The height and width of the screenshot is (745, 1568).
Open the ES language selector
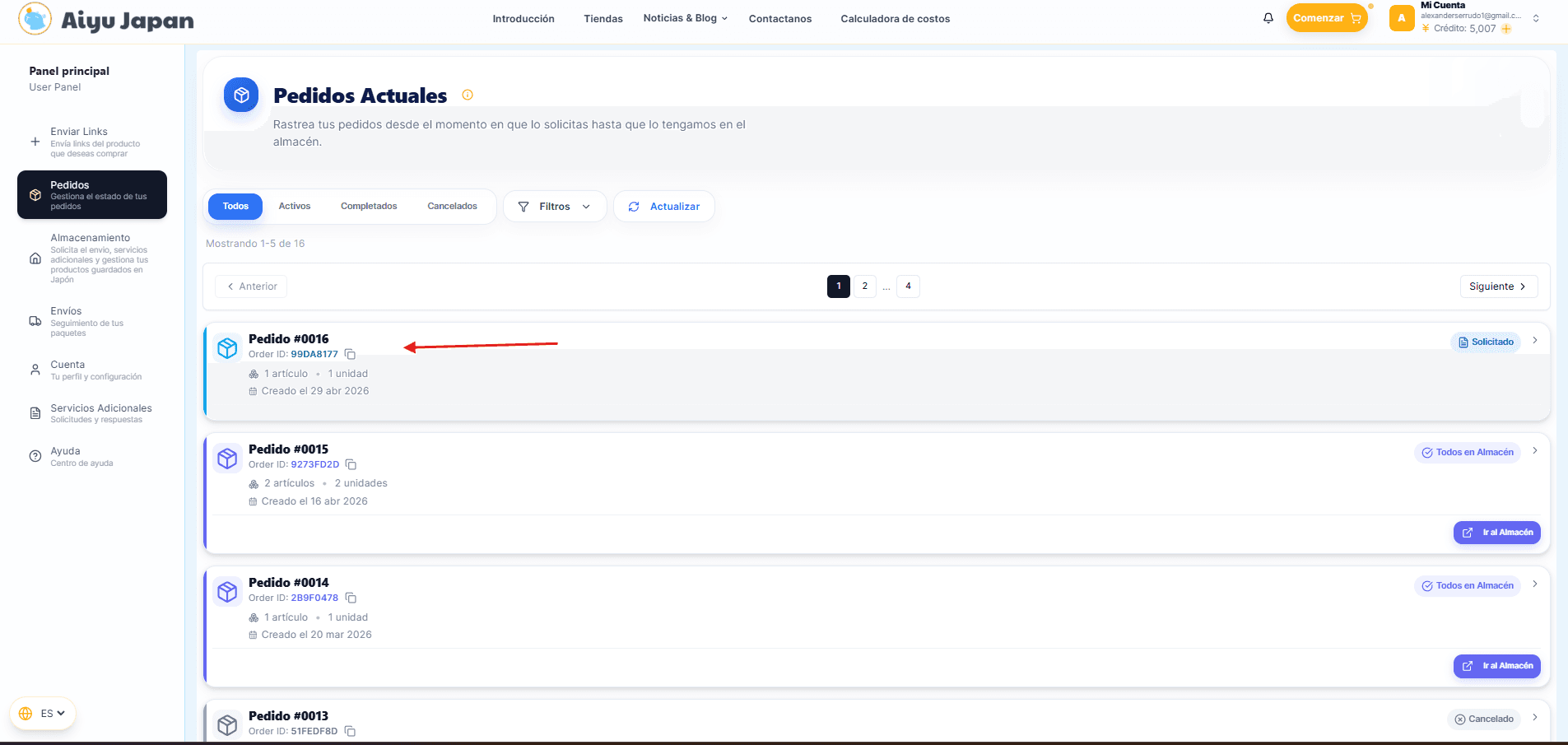coord(43,713)
